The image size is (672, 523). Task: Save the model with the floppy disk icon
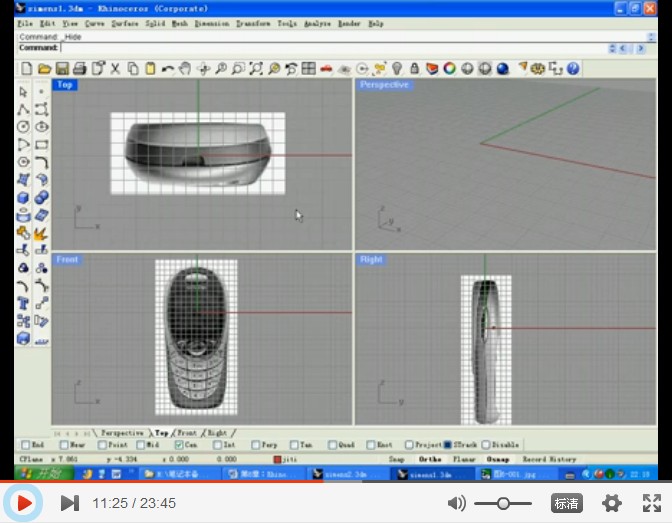pyautogui.click(x=62, y=69)
